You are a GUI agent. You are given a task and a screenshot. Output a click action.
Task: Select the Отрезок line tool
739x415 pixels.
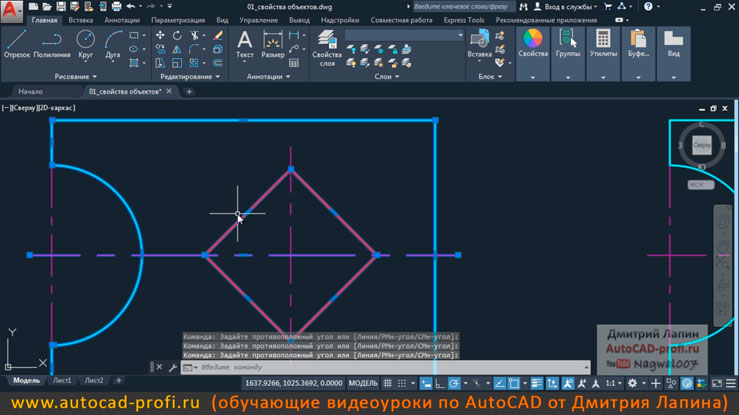[x=17, y=44]
